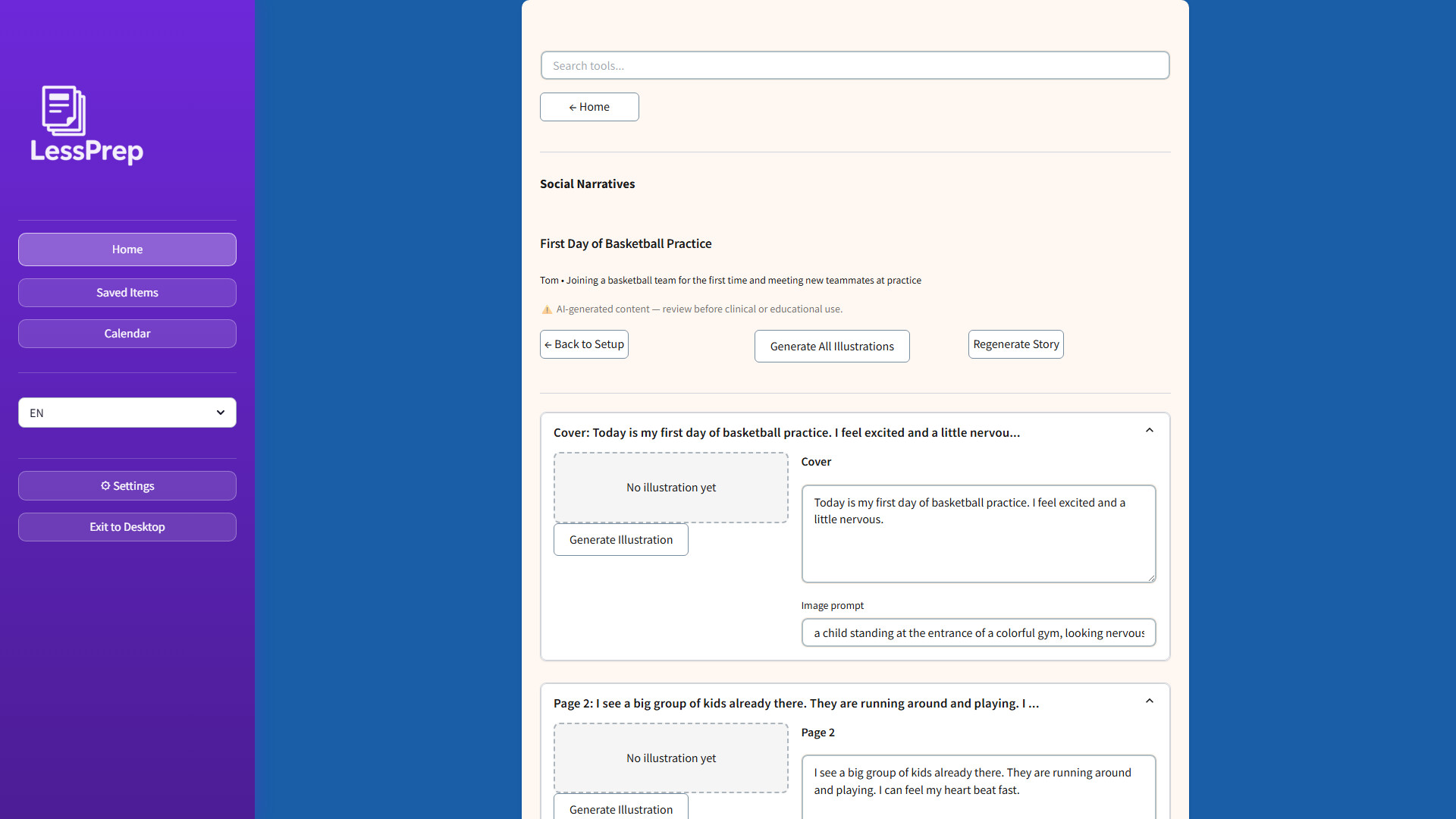
Task: Open Saved Items in the sidebar
Action: click(x=127, y=293)
